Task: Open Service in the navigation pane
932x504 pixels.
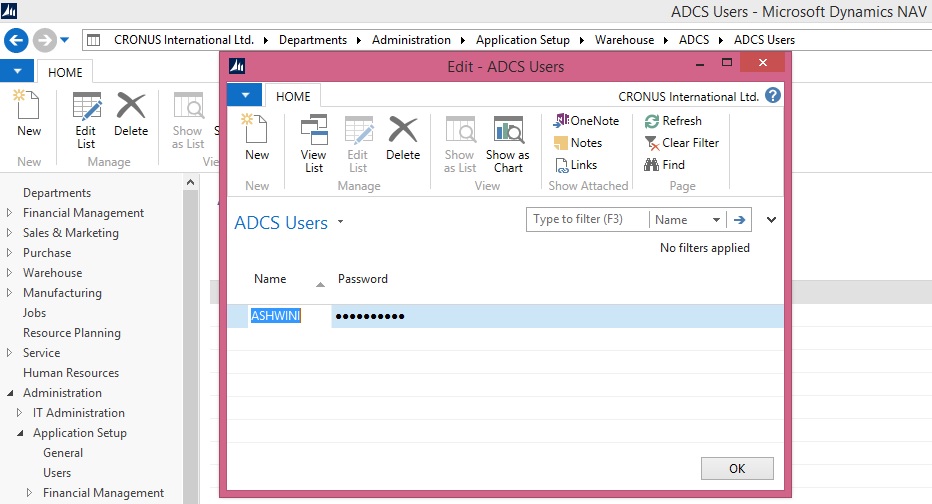Action: [x=42, y=352]
